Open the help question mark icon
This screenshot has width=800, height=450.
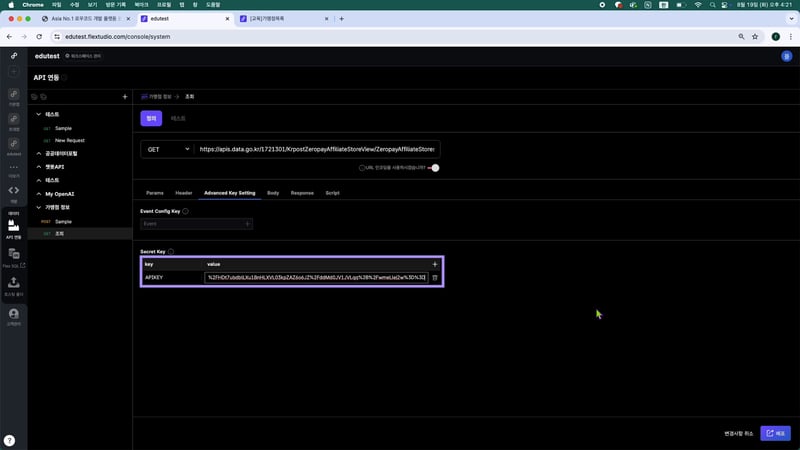pos(9,440)
